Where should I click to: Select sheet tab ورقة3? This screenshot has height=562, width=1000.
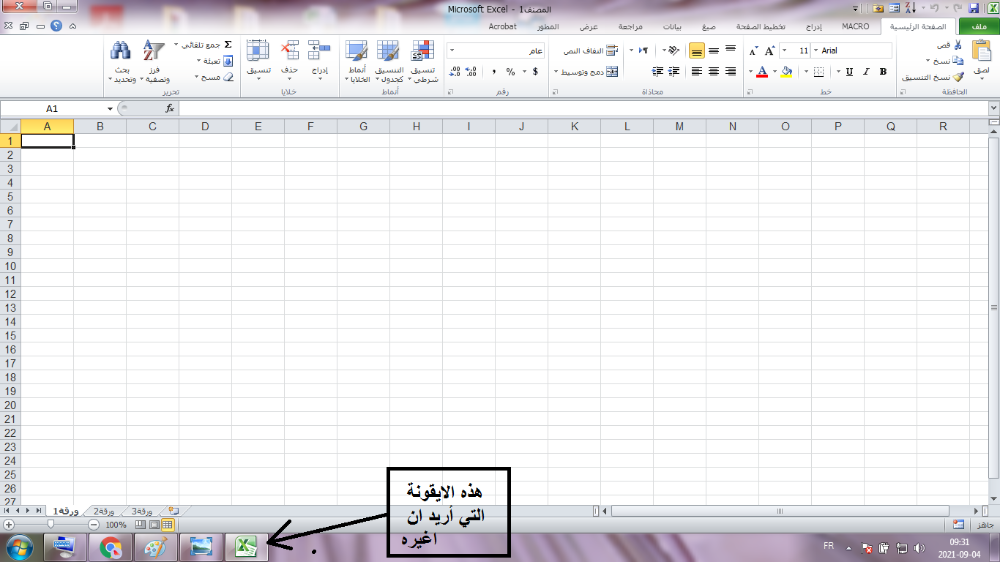[142, 511]
